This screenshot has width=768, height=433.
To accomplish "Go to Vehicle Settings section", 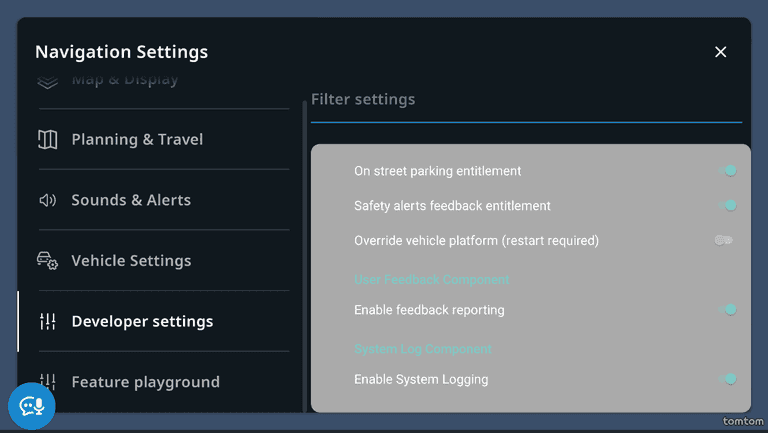I will coord(131,261).
